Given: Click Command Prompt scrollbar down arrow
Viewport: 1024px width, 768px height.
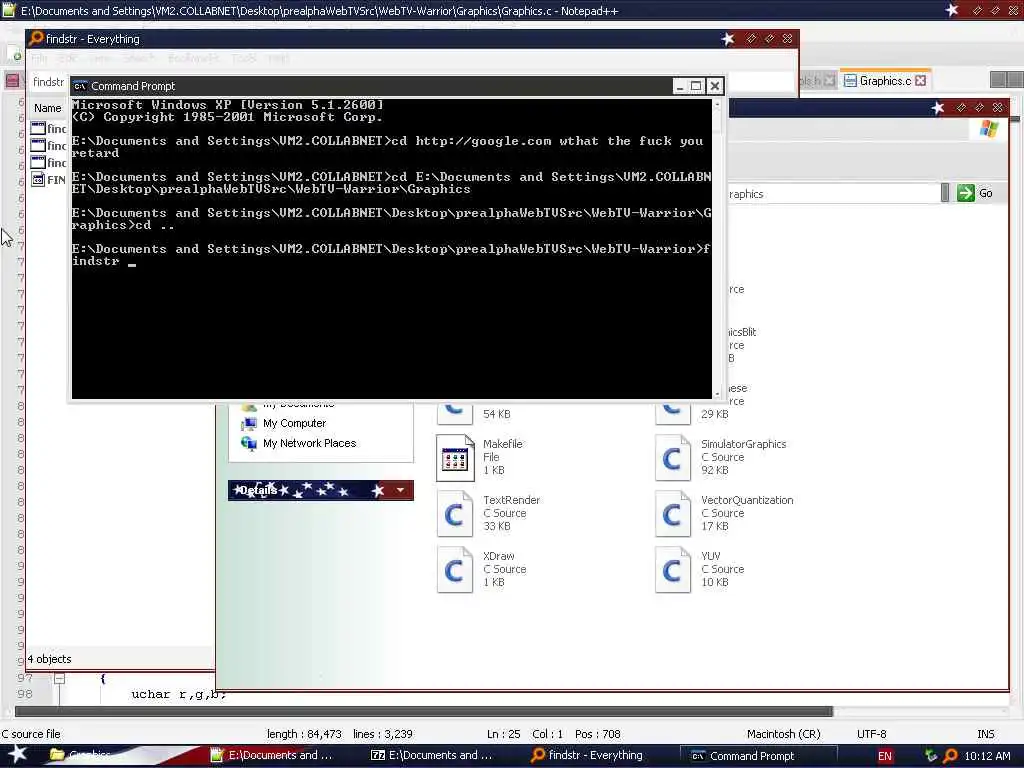Looking at the screenshot, I should 717,394.
